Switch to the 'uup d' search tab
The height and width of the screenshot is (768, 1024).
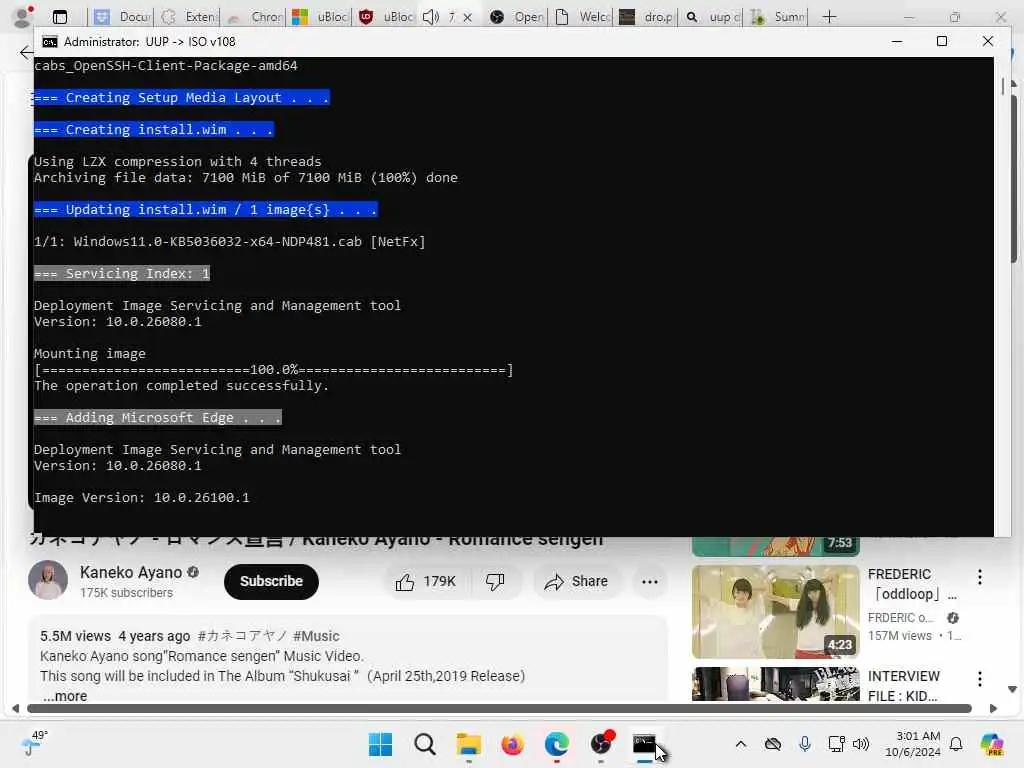(712, 17)
